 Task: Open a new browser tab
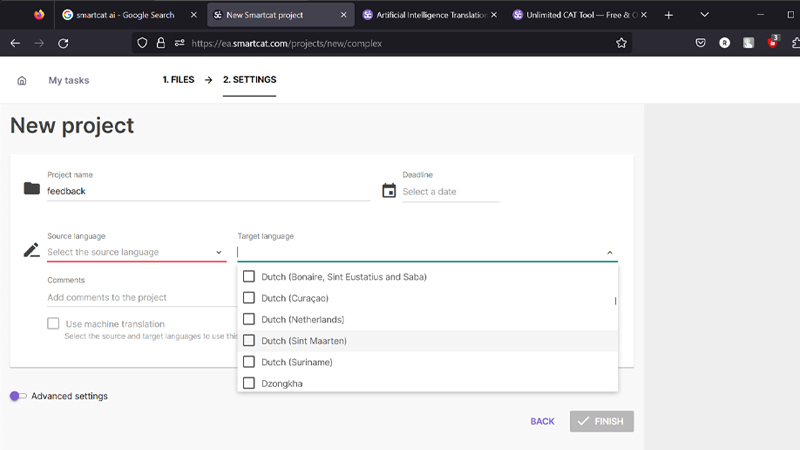point(668,15)
